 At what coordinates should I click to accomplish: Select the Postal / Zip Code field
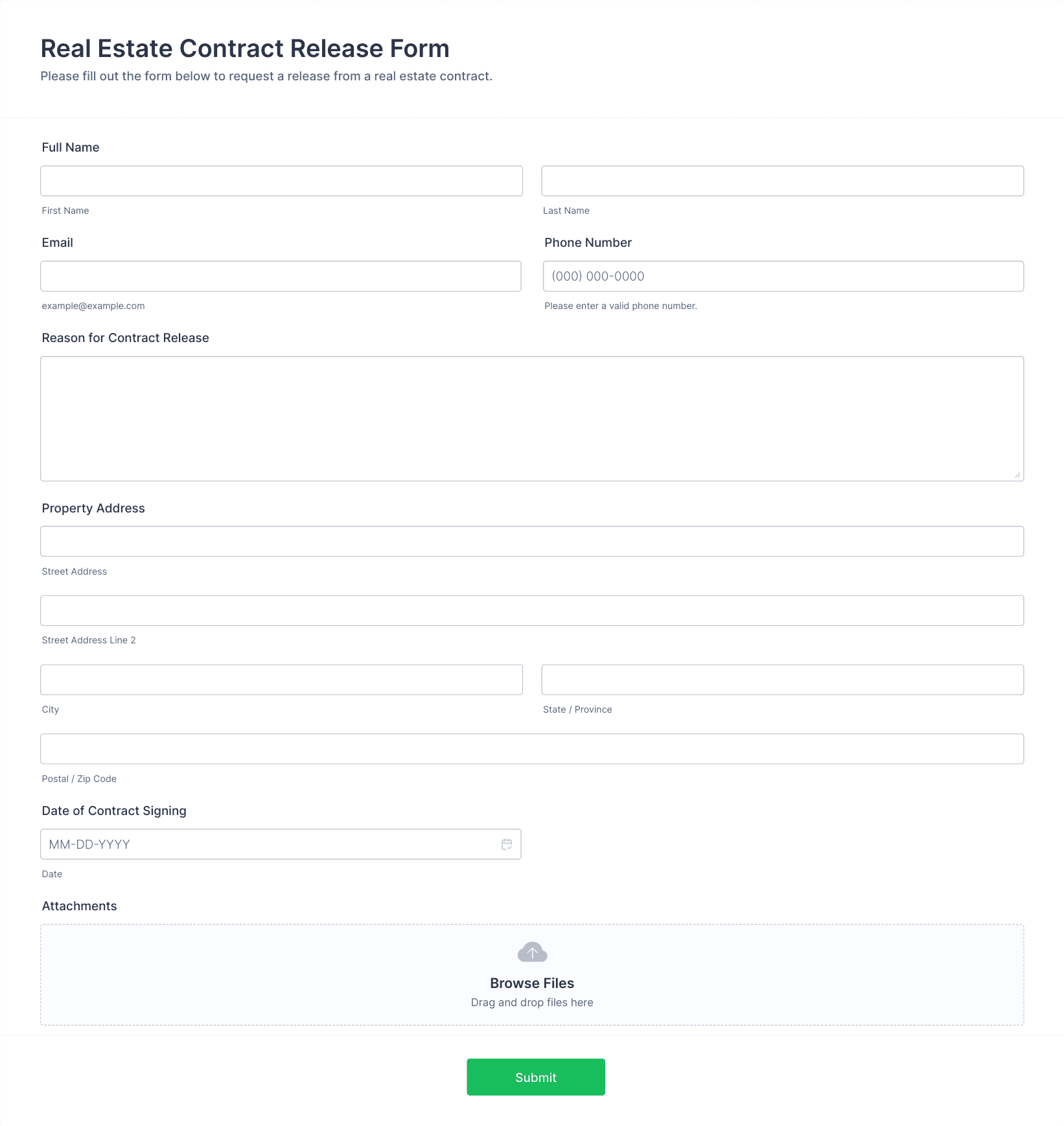tap(532, 749)
